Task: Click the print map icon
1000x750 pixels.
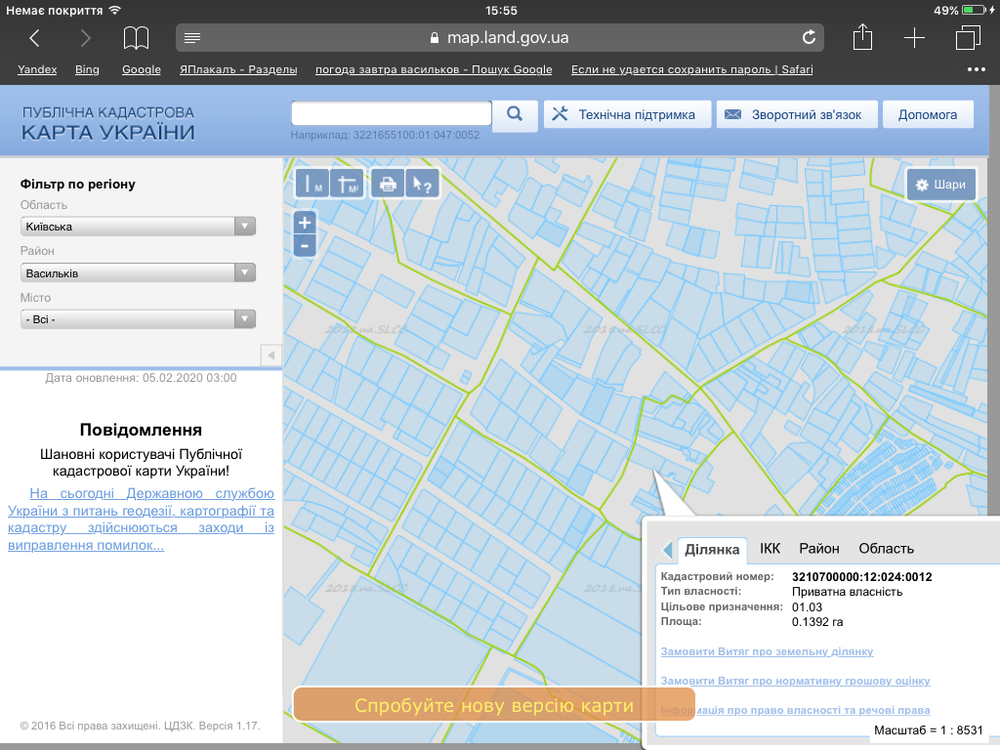Action: [387, 184]
